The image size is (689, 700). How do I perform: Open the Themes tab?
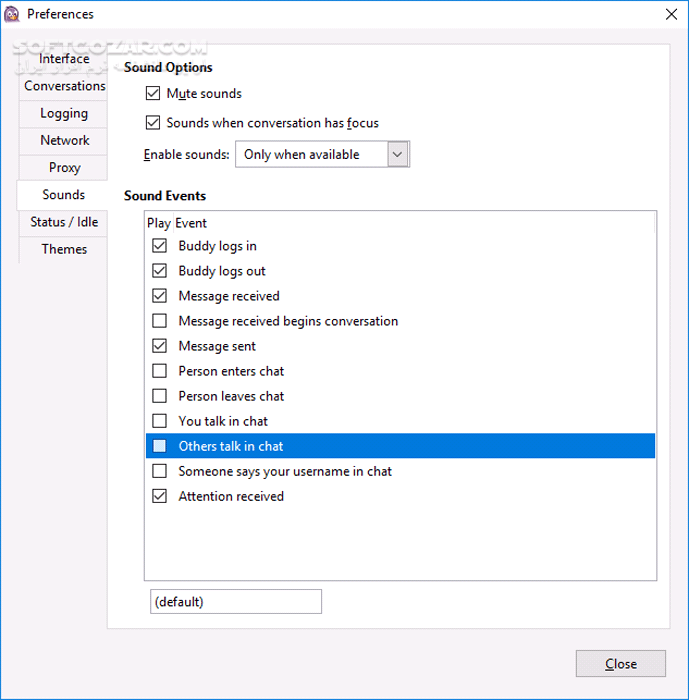64,249
